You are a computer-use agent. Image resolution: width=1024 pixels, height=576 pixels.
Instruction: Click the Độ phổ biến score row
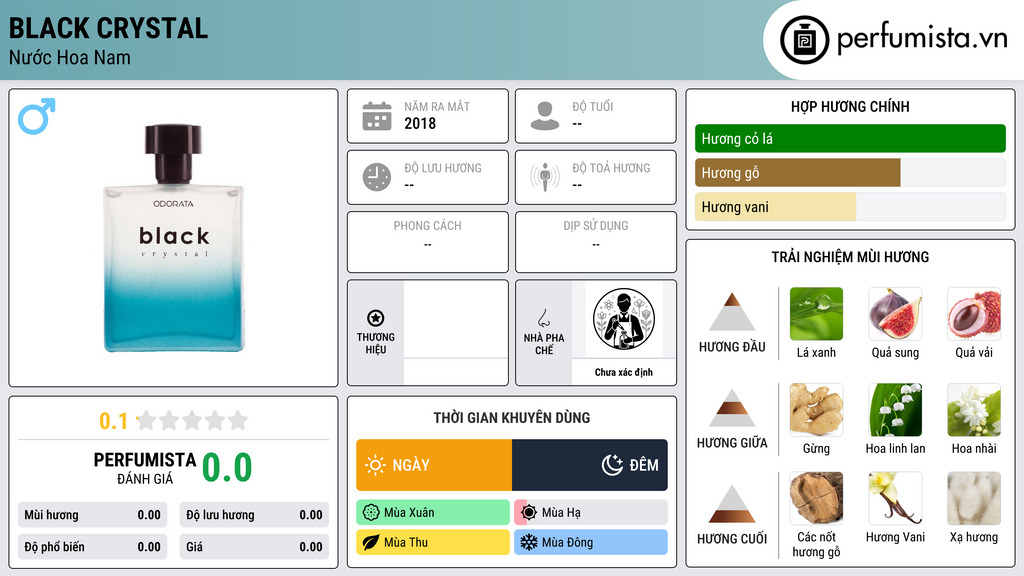pos(92,547)
